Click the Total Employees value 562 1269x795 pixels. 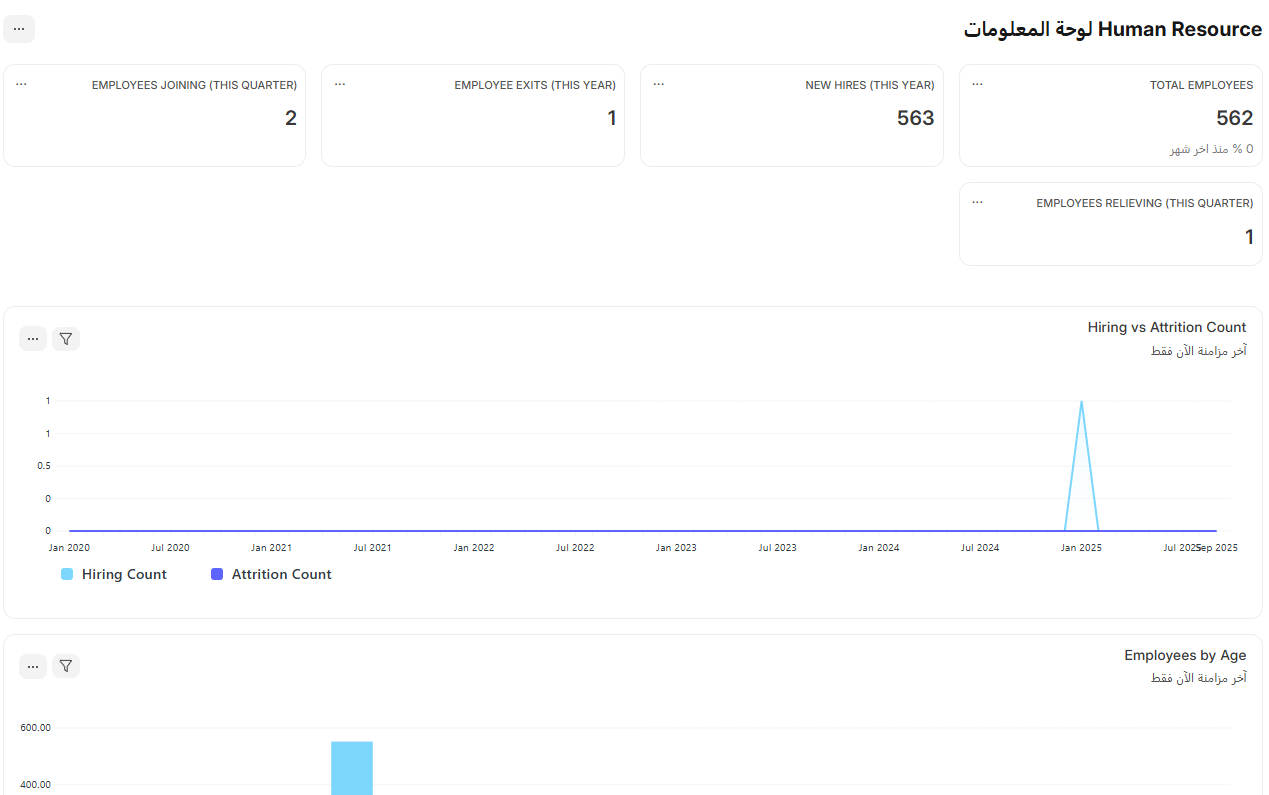coord(1234,118)
